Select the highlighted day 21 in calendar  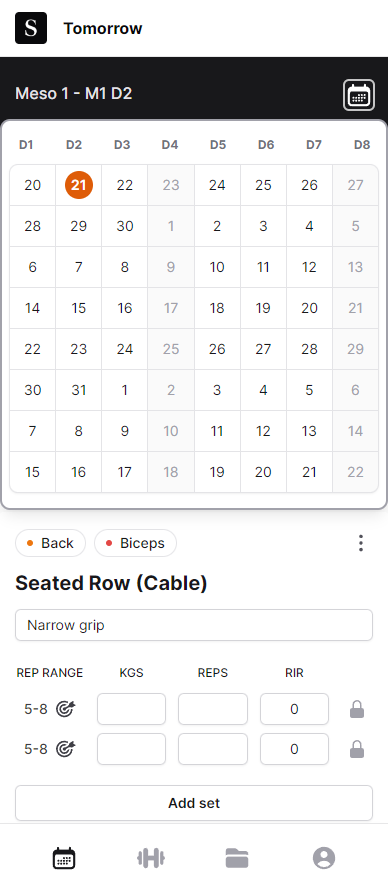79,185
